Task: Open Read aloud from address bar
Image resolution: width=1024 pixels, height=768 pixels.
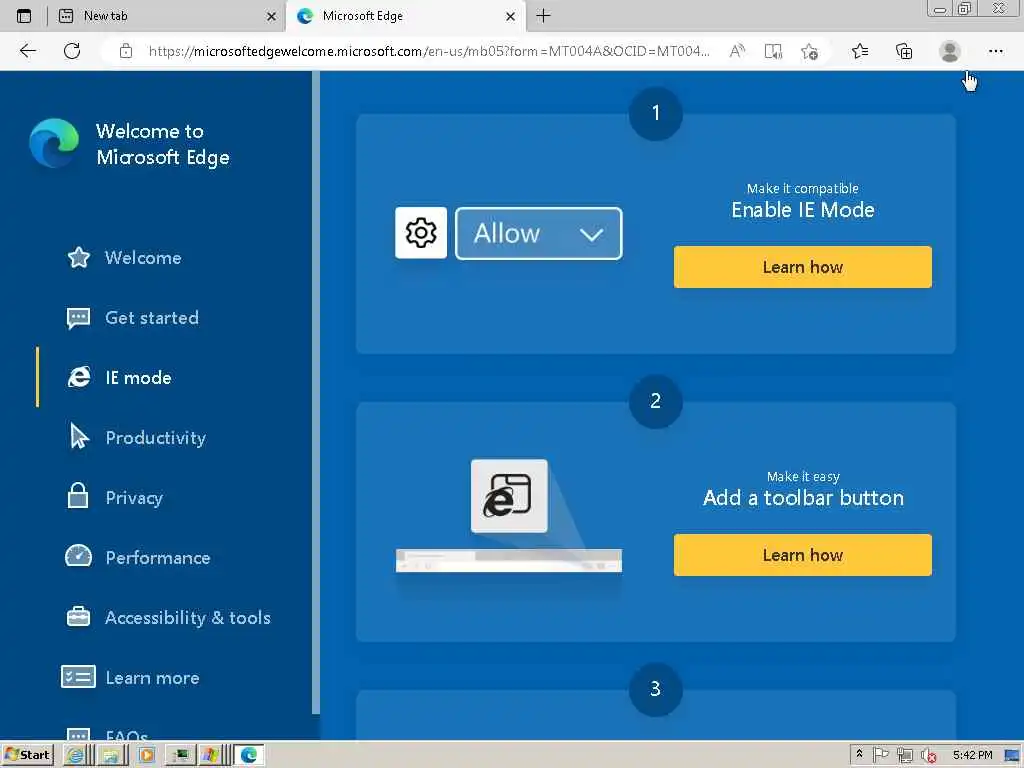Action: 737,51
